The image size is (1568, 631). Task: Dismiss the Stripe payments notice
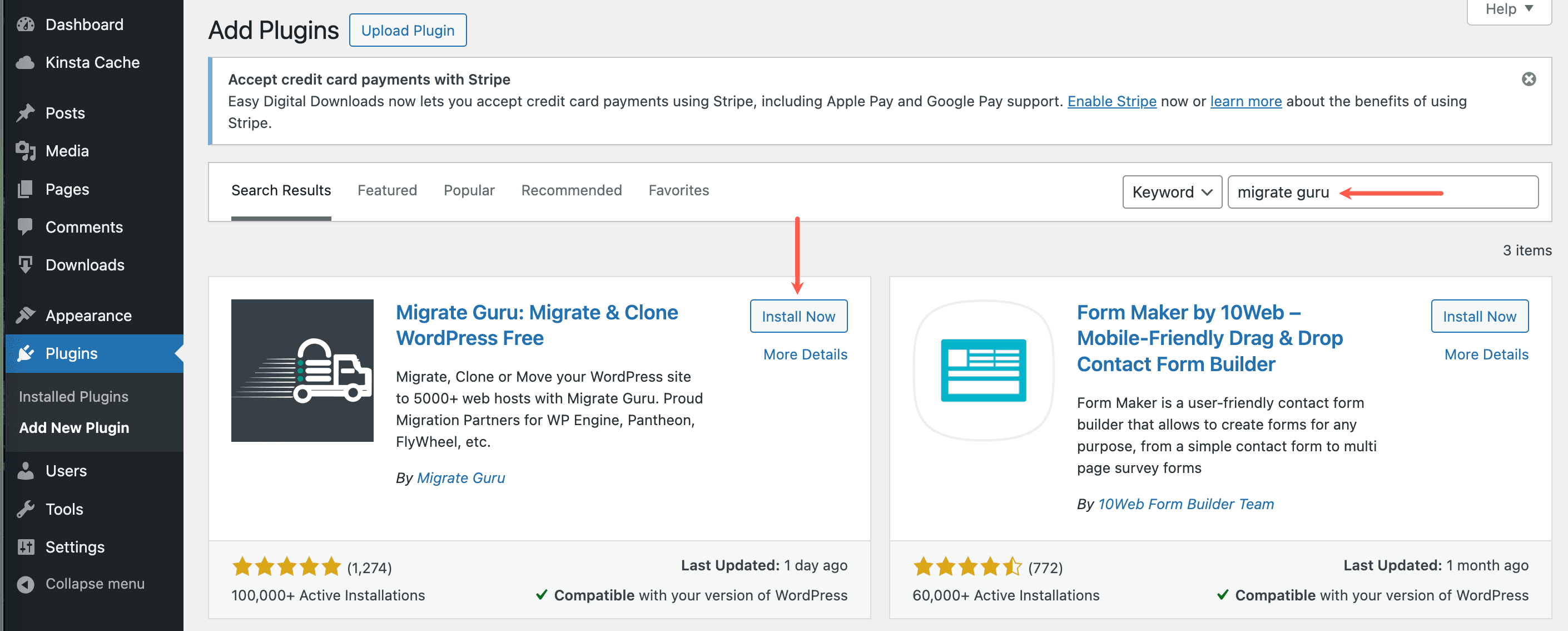(1529, 78)
